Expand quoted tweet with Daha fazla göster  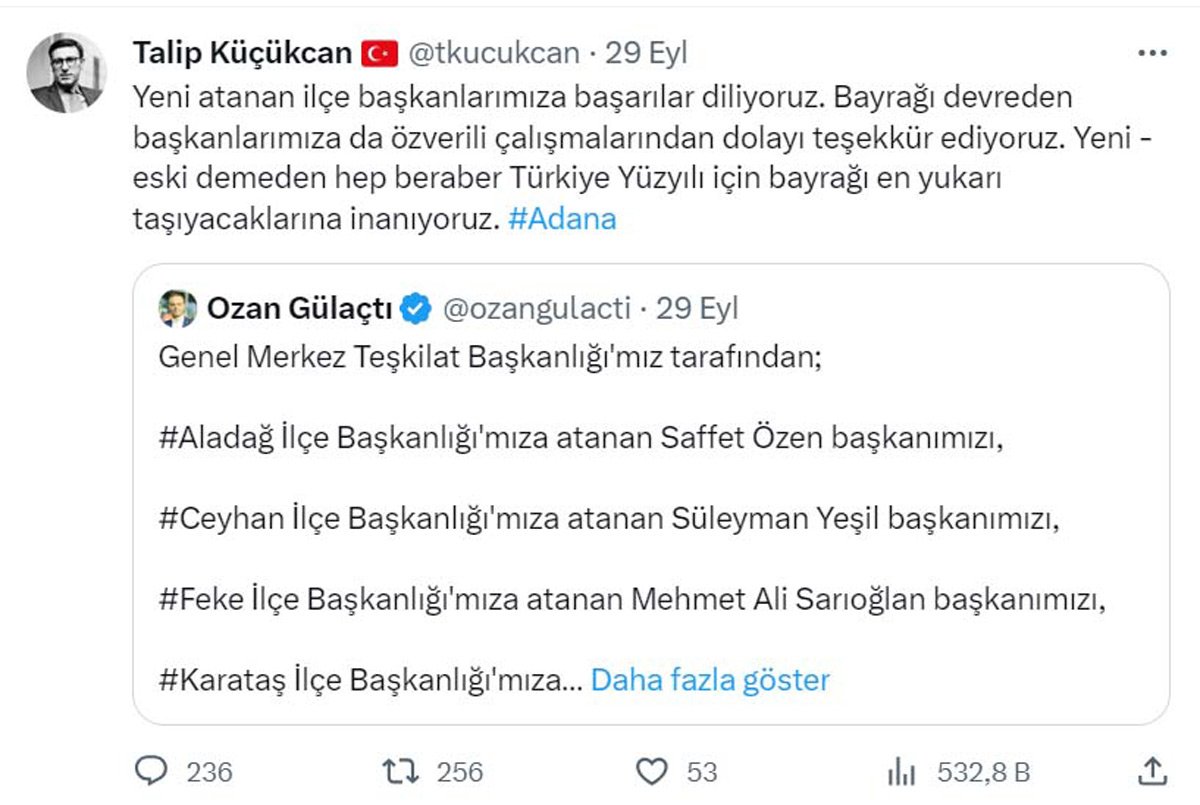click(710, 681)
